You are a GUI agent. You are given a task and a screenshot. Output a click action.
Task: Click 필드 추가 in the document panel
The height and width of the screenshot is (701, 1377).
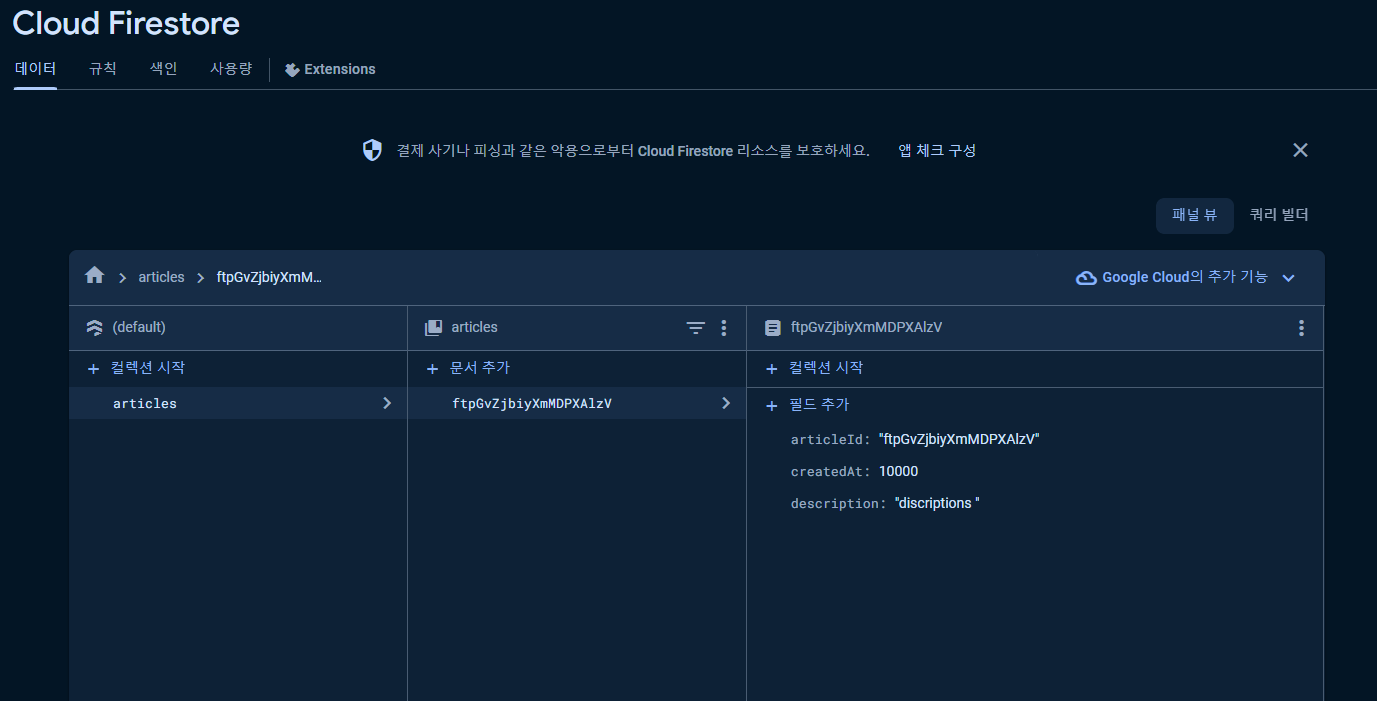click(x=819, y=405)
